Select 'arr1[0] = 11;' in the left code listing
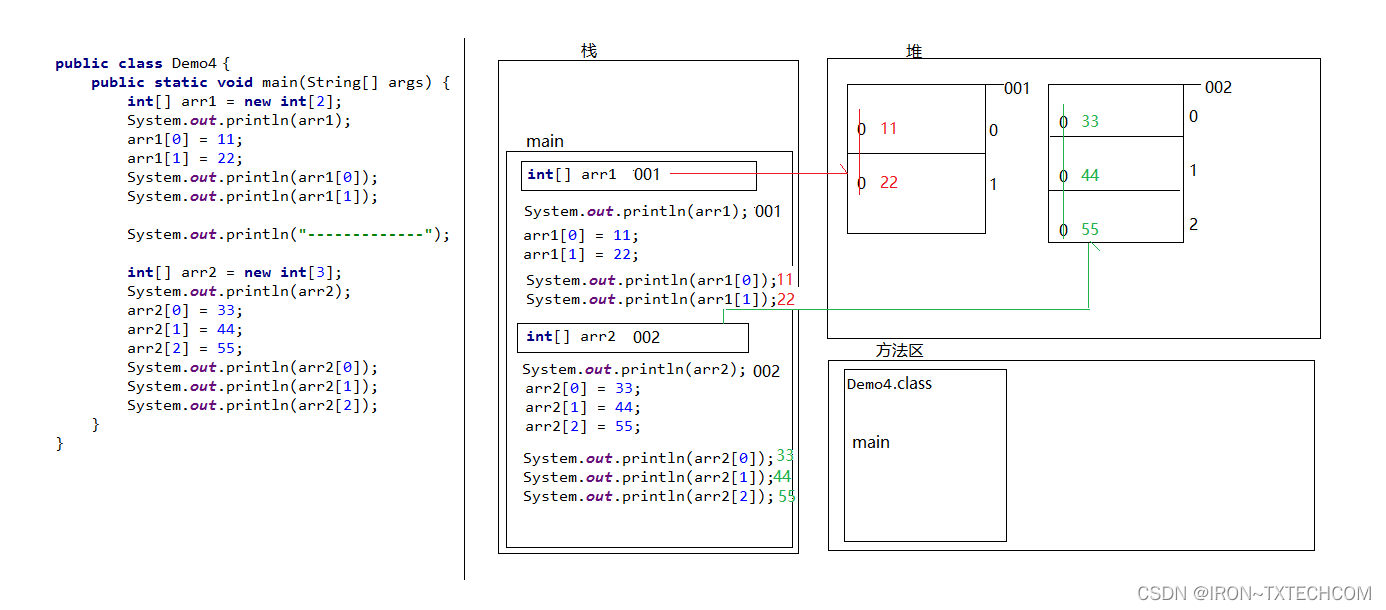This screenshot has height=610, width=1386. pyautogui.click(x=185, y=139)
